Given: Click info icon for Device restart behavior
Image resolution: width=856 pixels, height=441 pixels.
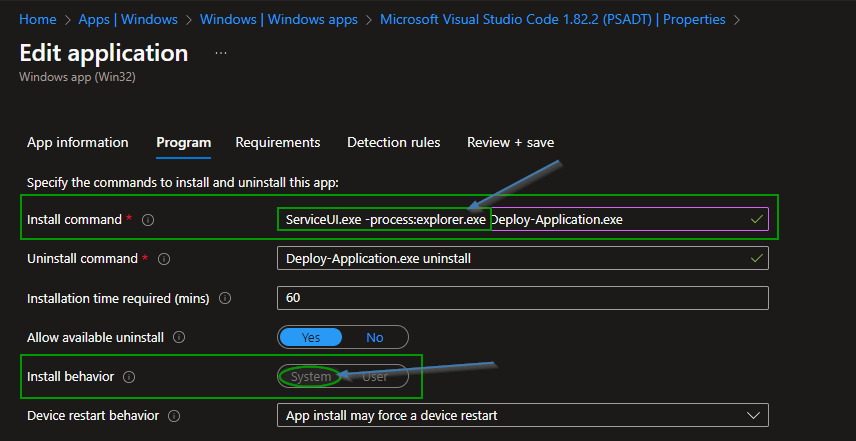Looking at the screenshot, I should pyautogui.click(x=174, y=415).
